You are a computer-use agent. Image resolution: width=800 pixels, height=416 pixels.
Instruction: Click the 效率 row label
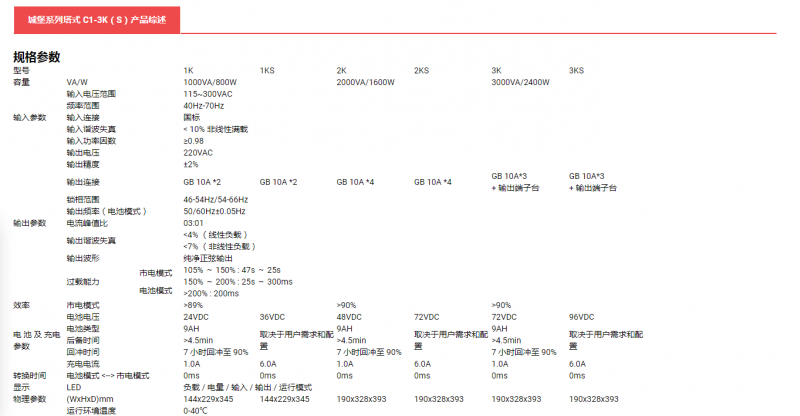[x=21, y=305]
